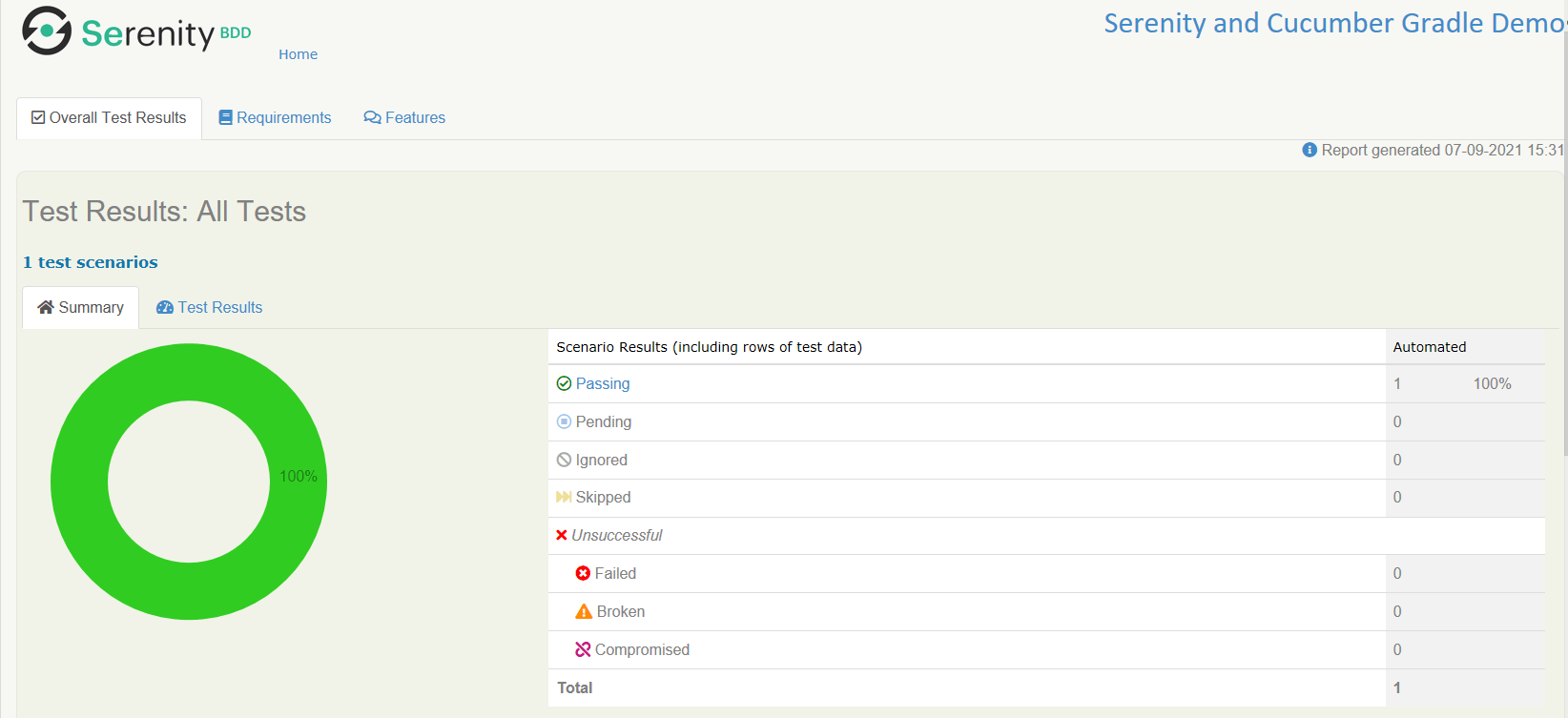Click the Serenity and Cucumber Gradle Demo title

point(1334,23)
